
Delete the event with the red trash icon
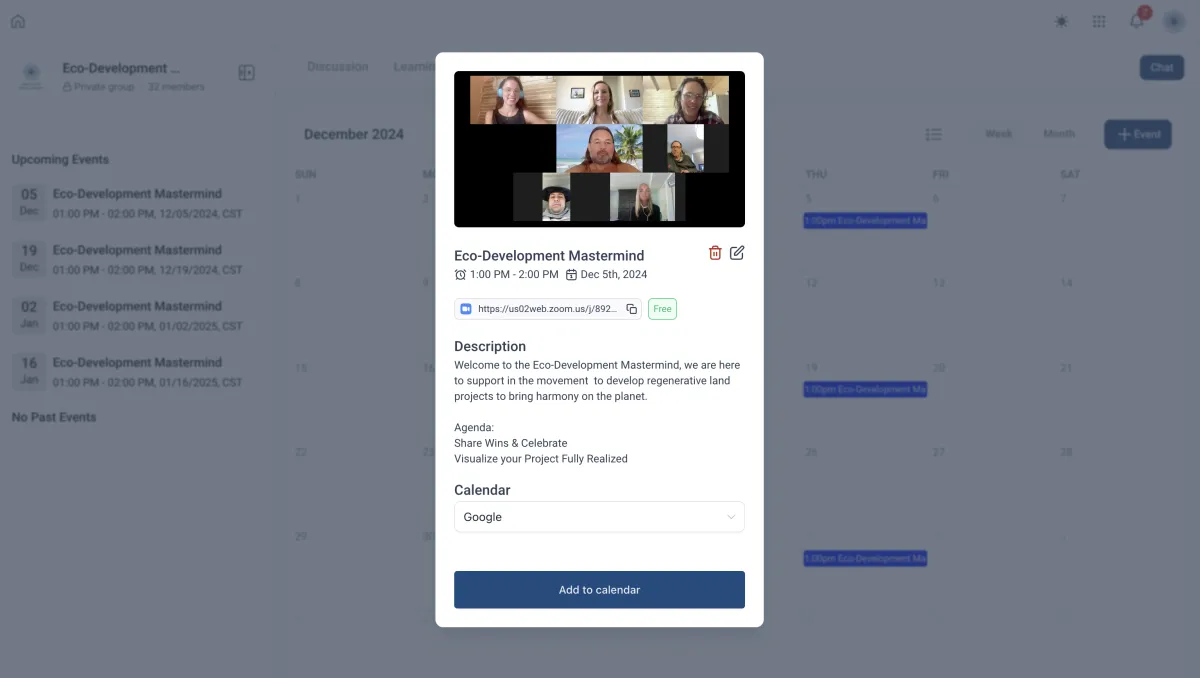[x=715, y=253]
